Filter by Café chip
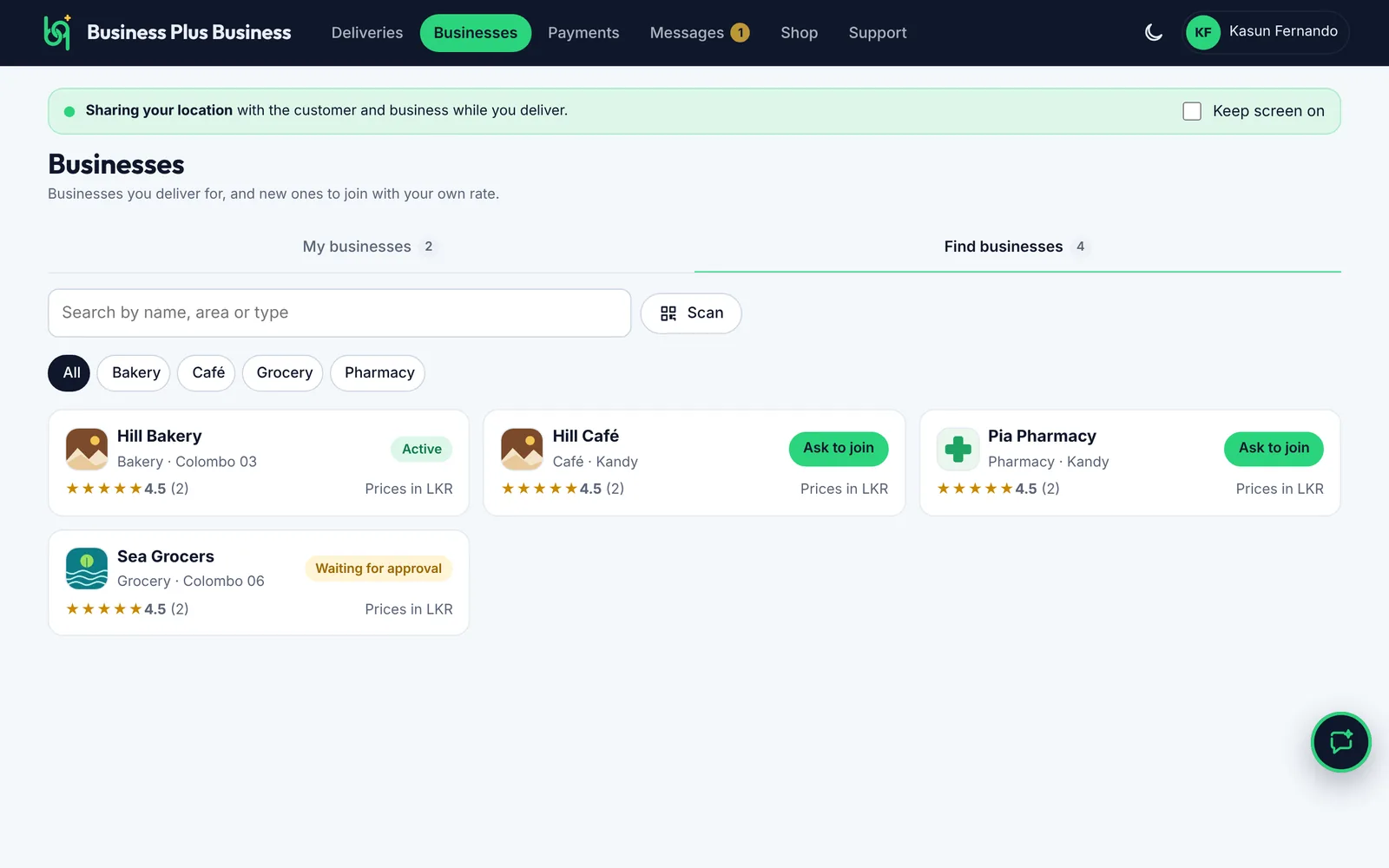 207,373
